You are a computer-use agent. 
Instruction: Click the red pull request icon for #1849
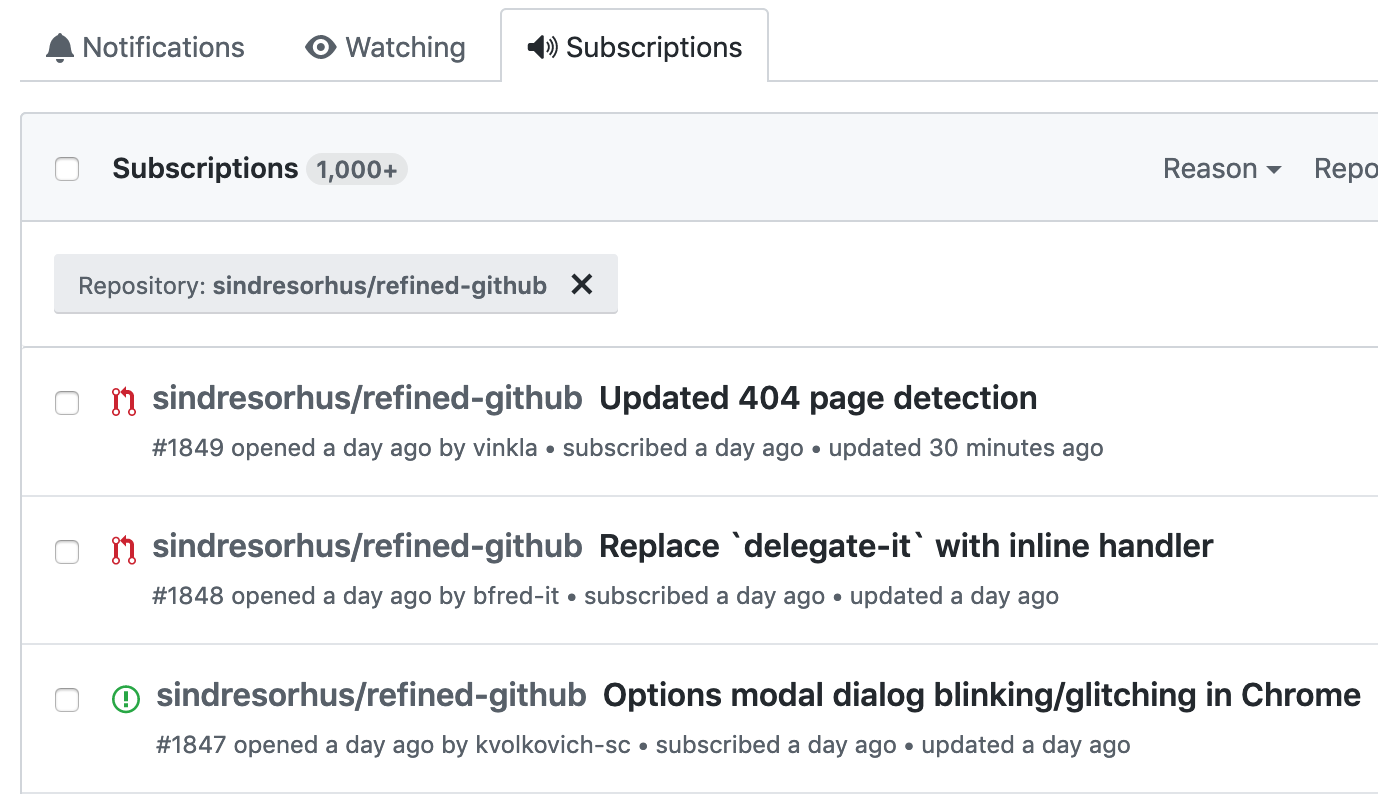[x=122, y=399]
